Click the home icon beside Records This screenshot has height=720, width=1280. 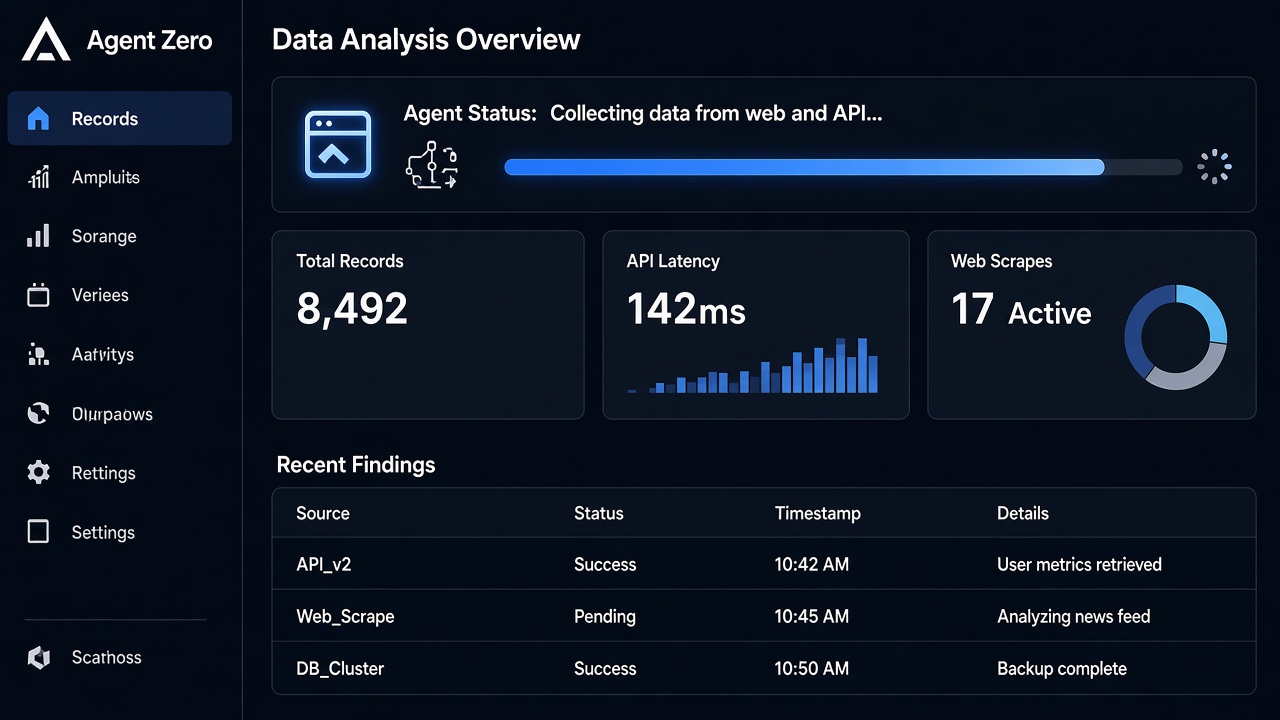pyautogui.click(x=38, y=119)
